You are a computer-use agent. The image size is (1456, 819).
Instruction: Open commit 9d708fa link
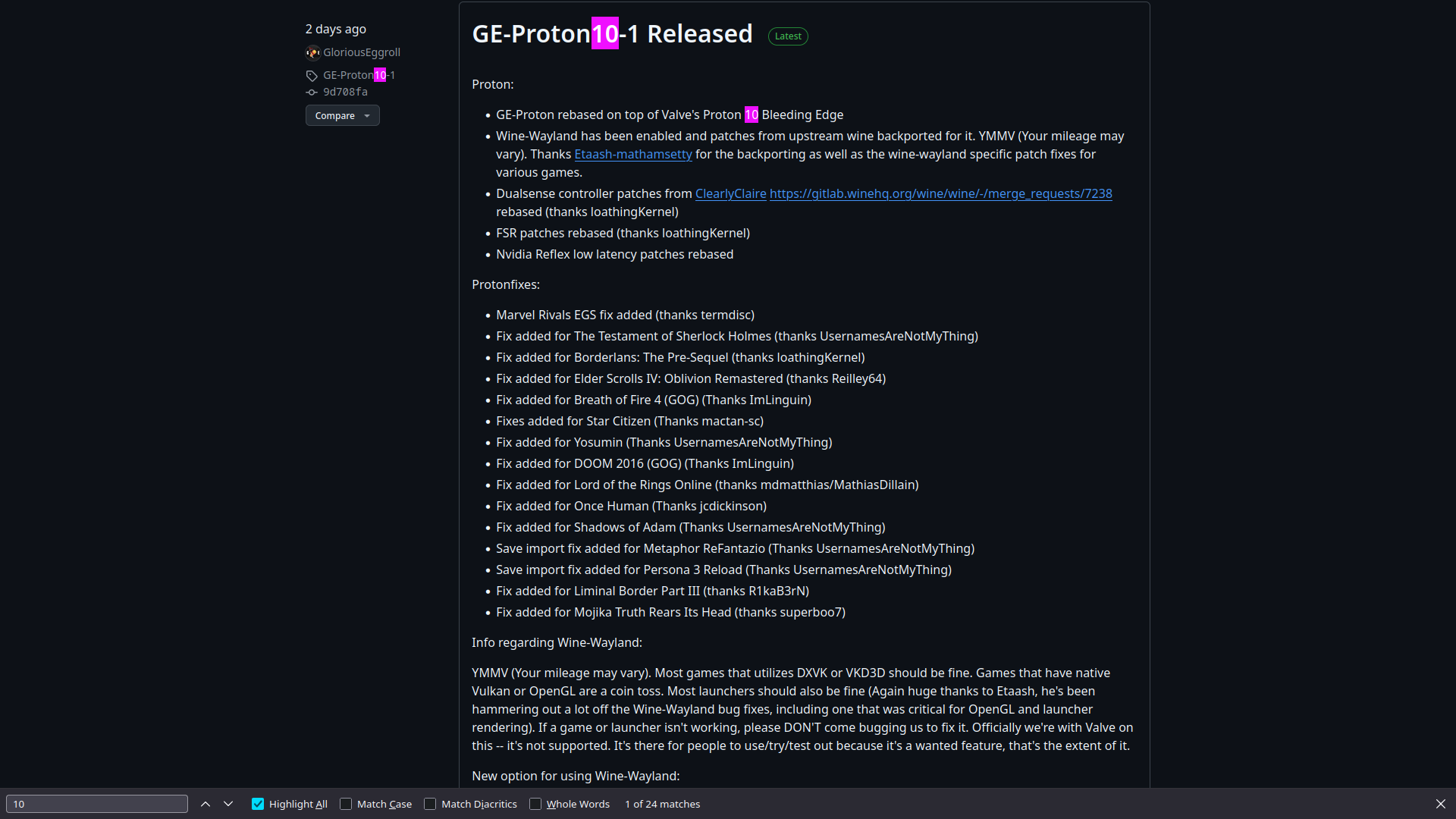pos(345,92)
